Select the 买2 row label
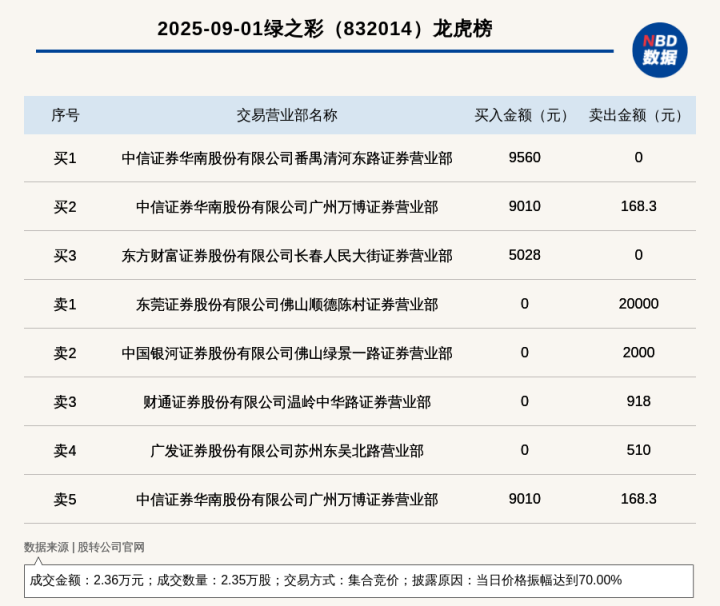 pos(65,207)
